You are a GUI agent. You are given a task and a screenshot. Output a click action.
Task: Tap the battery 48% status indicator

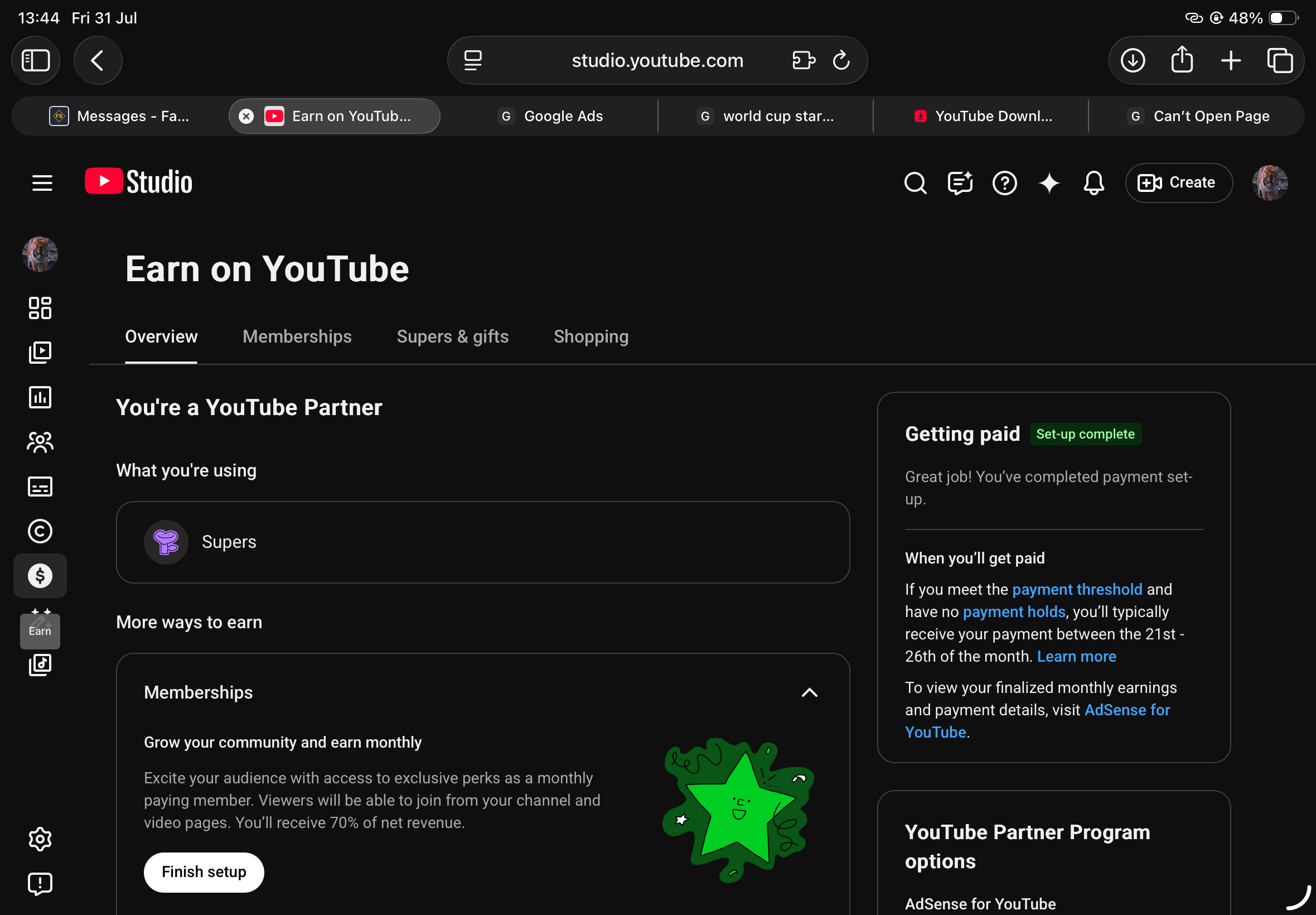[1262, 18]
